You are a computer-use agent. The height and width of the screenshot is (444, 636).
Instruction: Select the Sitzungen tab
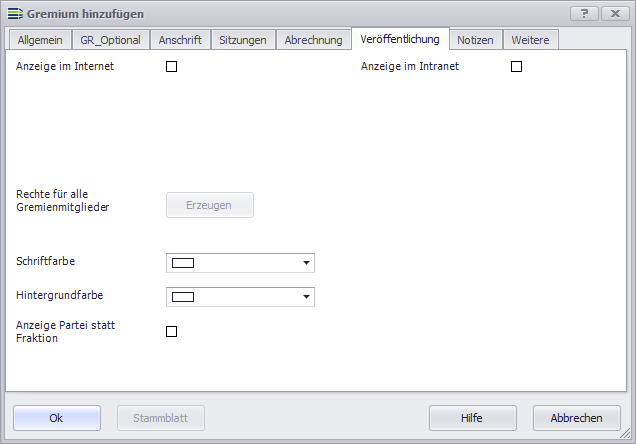pyautogui.click(x=243, y=40)
